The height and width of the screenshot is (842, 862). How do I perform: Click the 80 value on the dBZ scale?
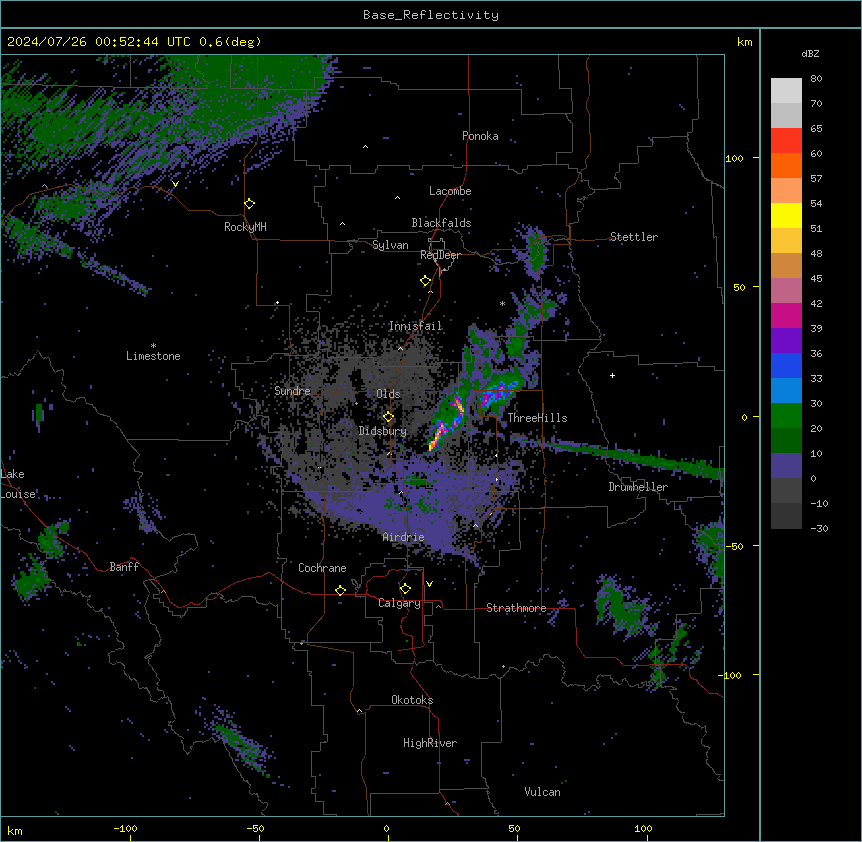(816, 79)
